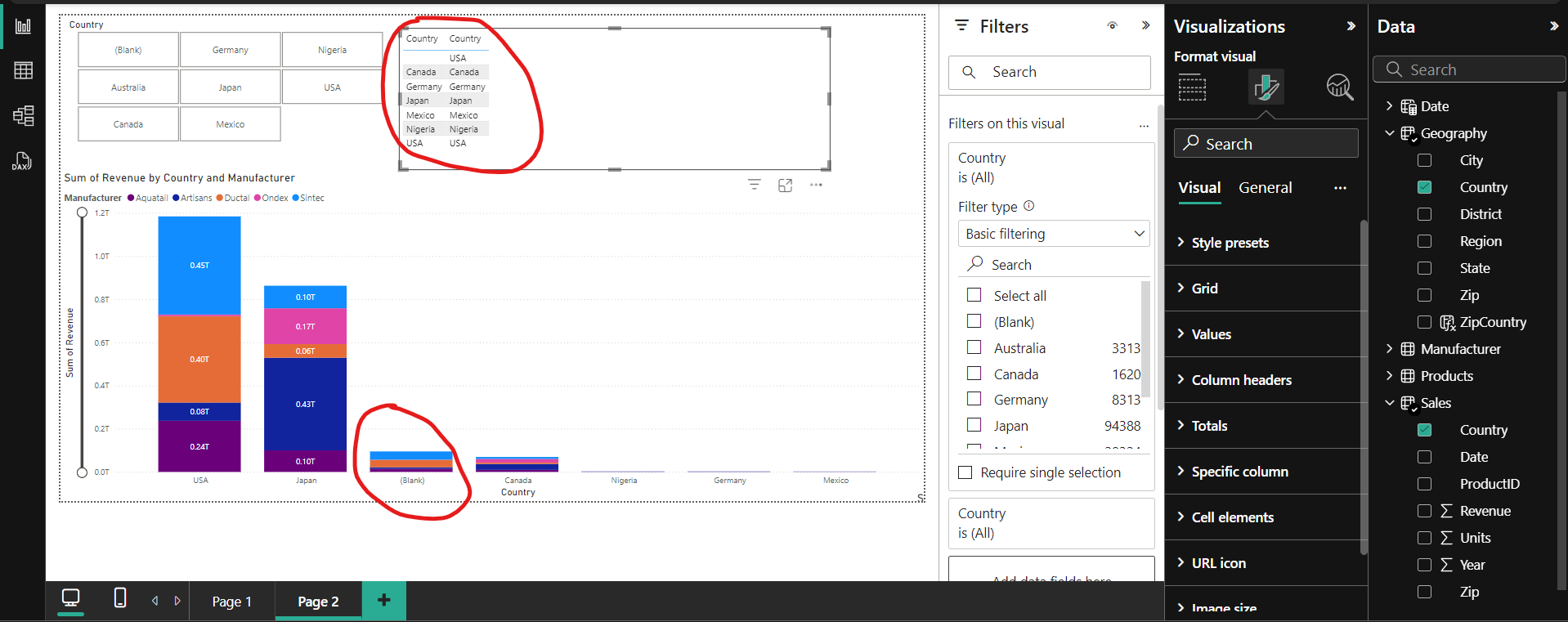1568x622 pixels.
Task: Click the Format visual paintbrush icon
Action: point(1266,87)
